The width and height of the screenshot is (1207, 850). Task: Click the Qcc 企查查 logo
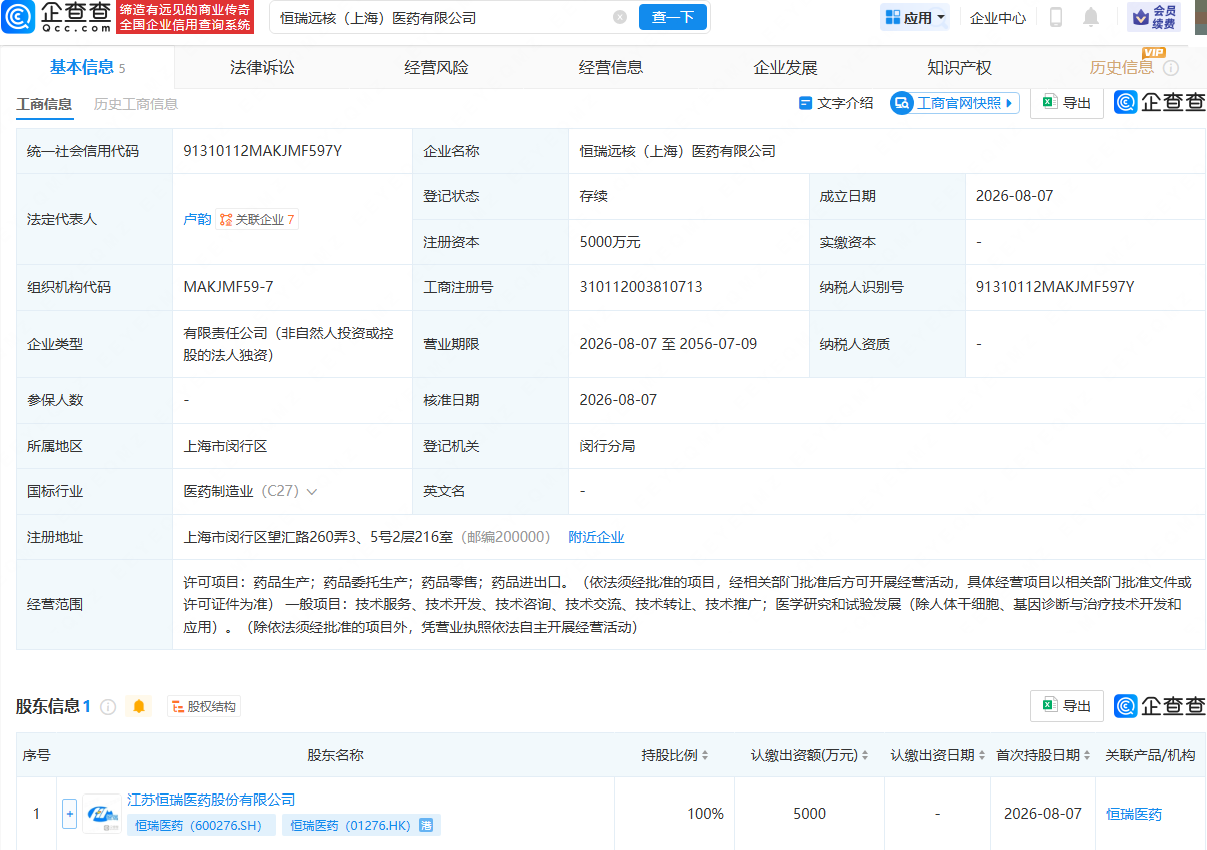57,17
